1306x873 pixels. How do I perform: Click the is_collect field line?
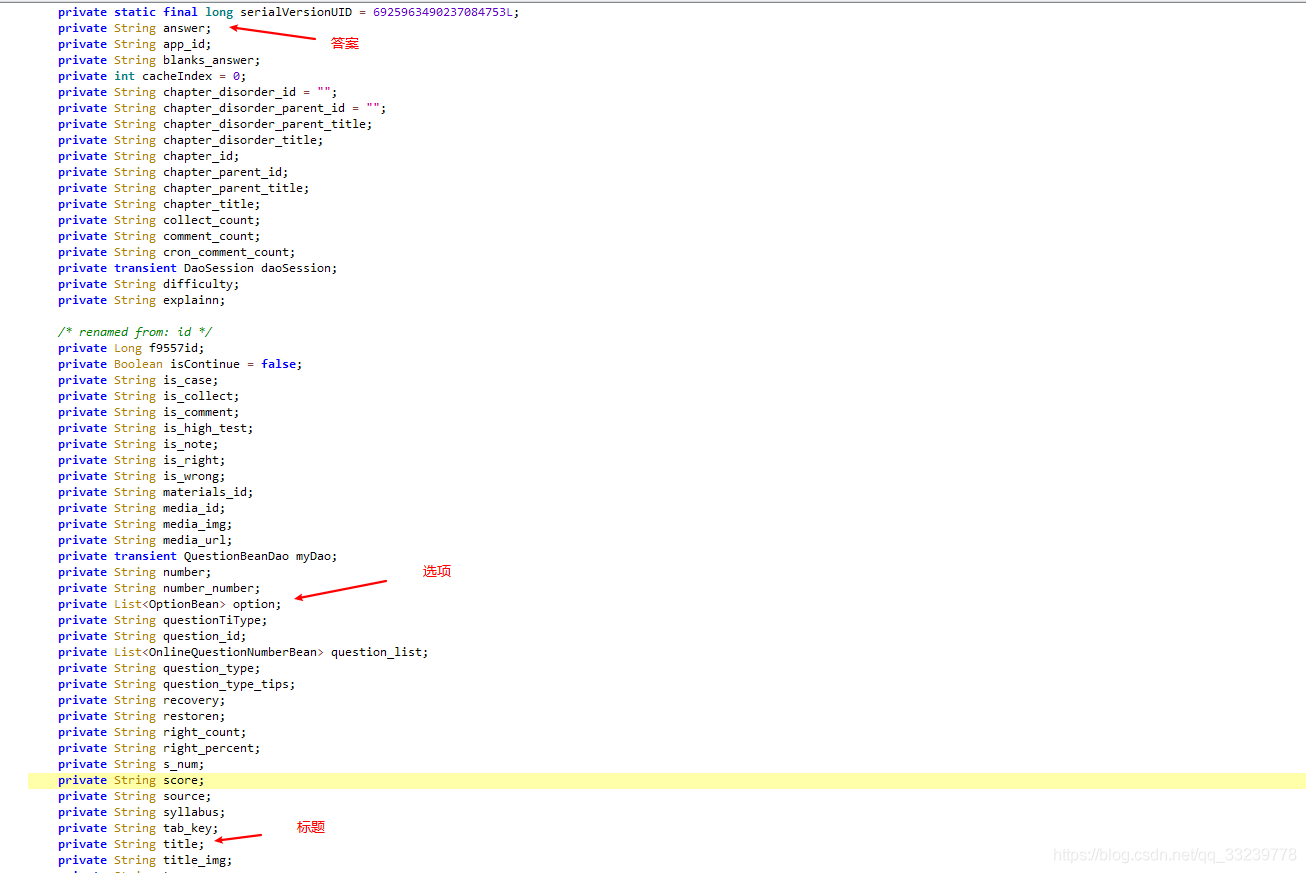coord(149,396)
